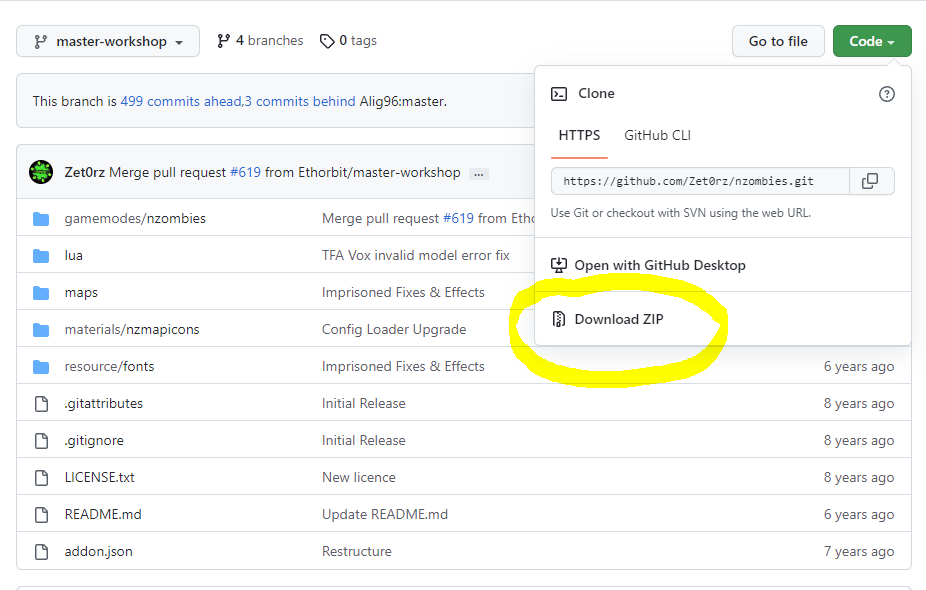The image size is (926, 590).
Task: Copy the clone URL to clipboard
Action: tap(871, 181)
